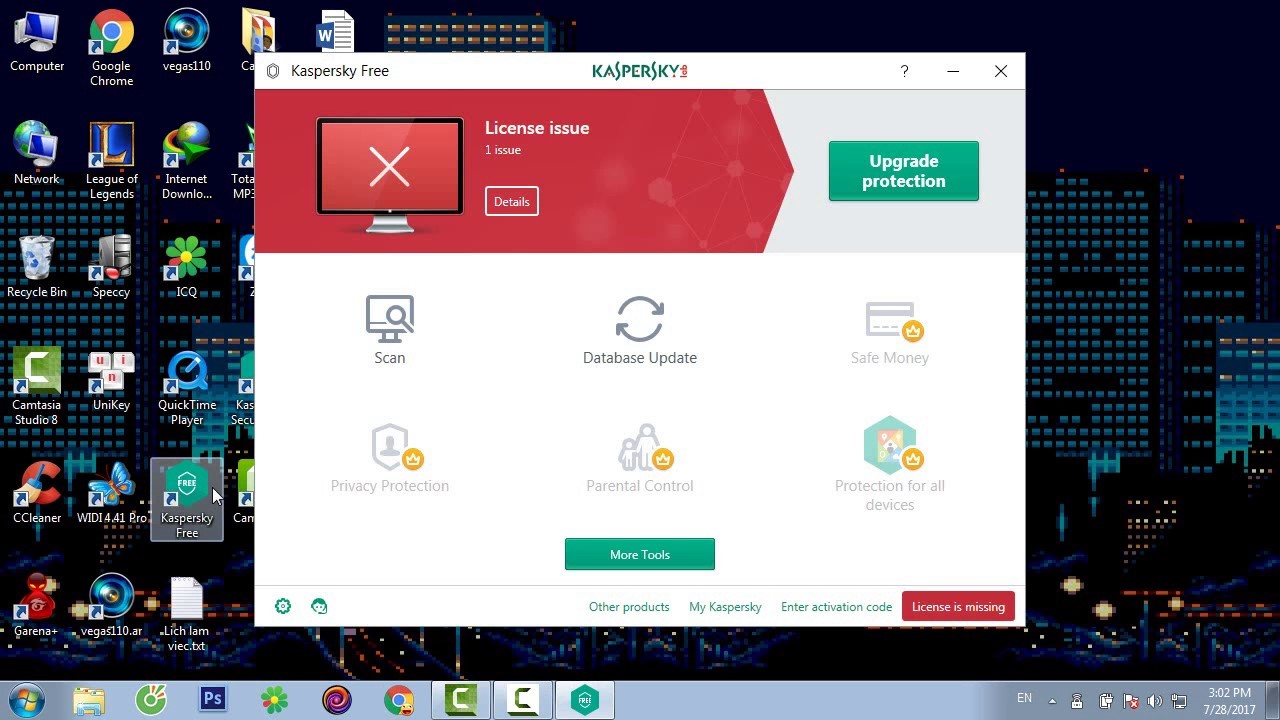Close the Kaspersky Free window
This screenshot has height=720, width=1280.
click(1001, 71)
